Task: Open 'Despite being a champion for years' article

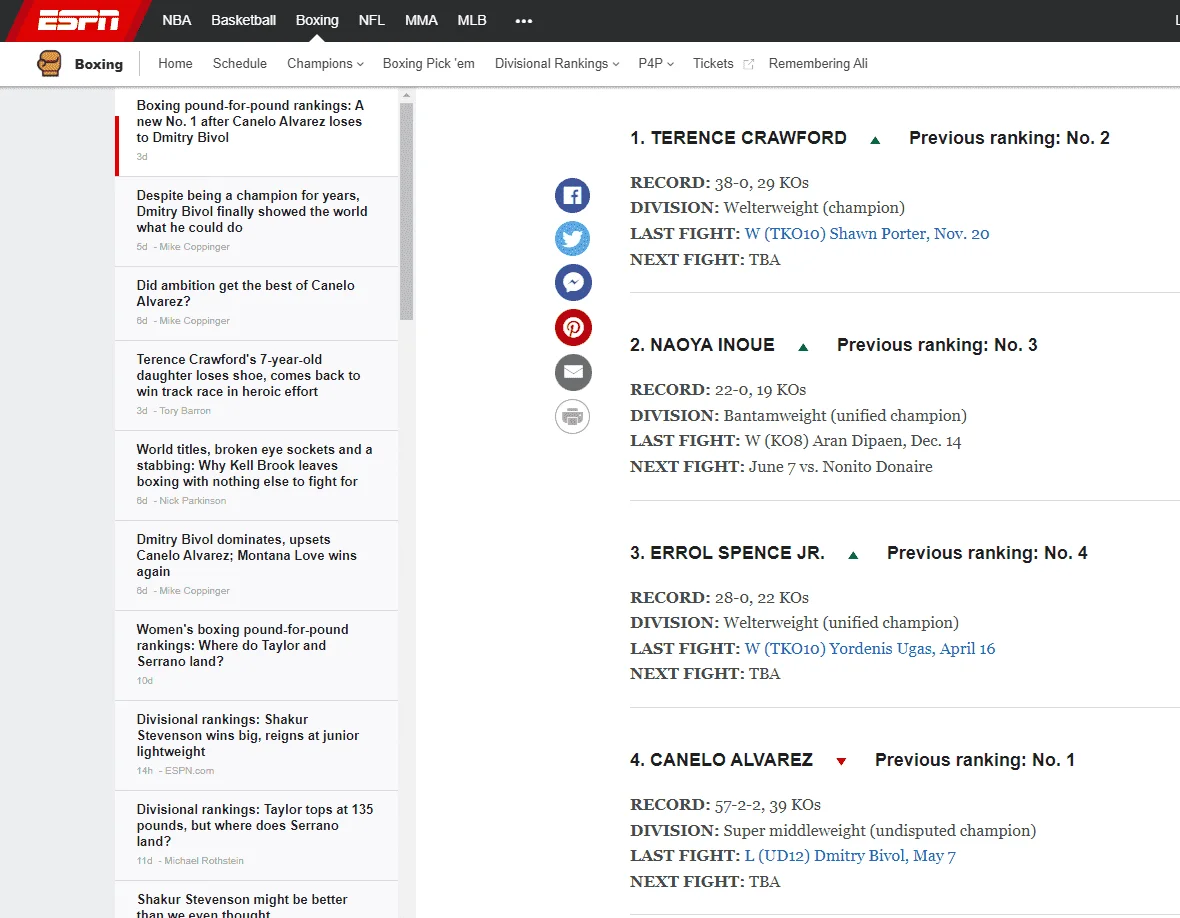Action: pyautogui.click(x=252, y=211)
